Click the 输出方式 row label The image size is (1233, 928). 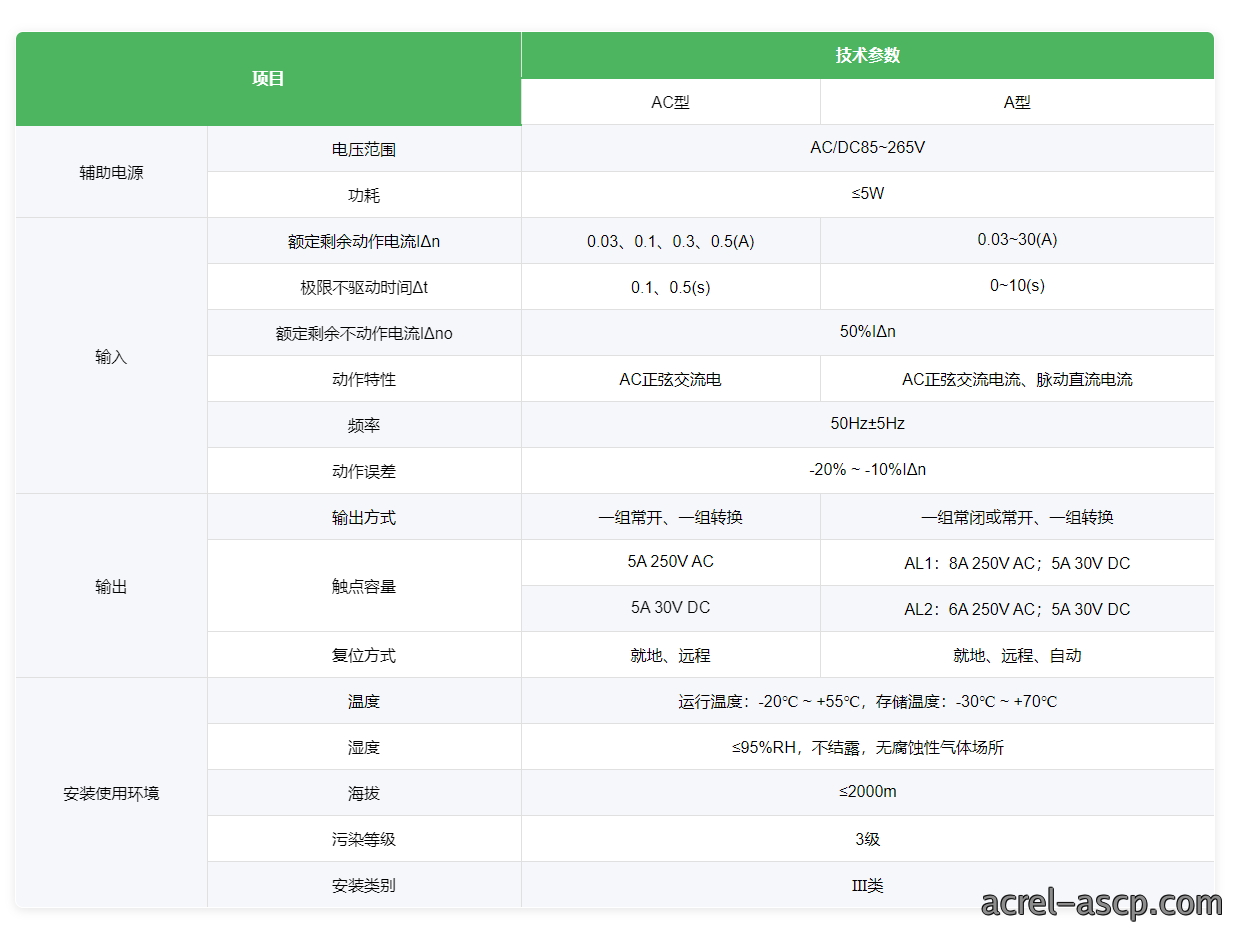[364, 517]
